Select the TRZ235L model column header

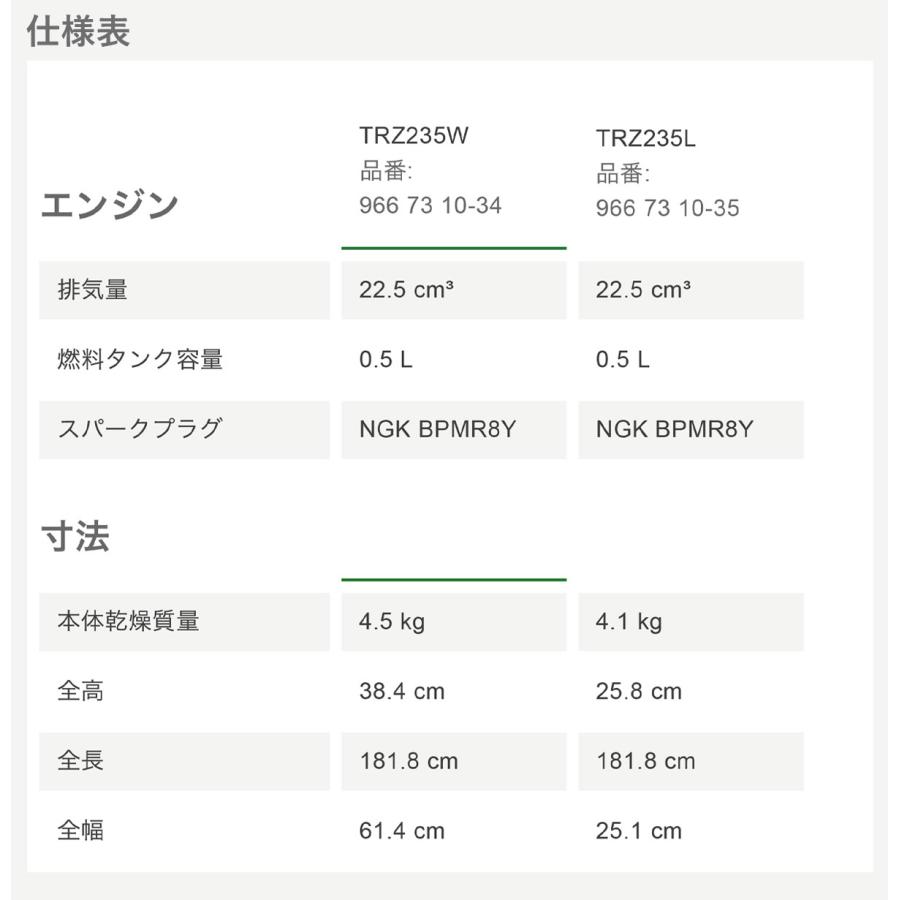click(x=646, y=138)
